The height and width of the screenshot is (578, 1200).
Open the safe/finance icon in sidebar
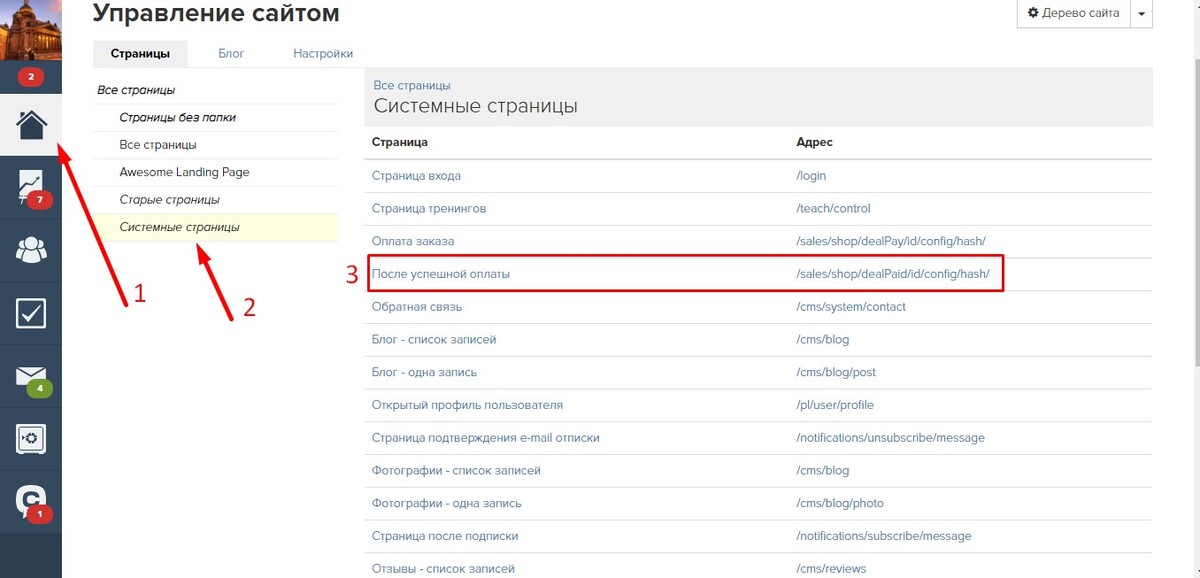(x=31, y=439)
